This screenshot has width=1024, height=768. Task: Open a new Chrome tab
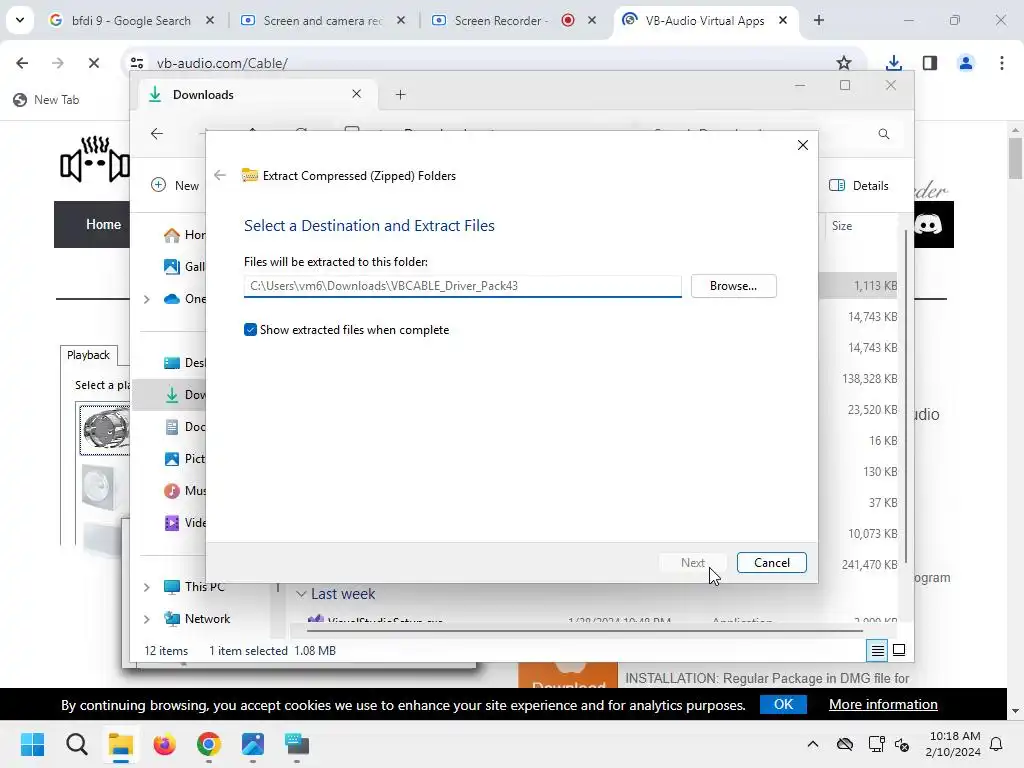tap(818, 20)
